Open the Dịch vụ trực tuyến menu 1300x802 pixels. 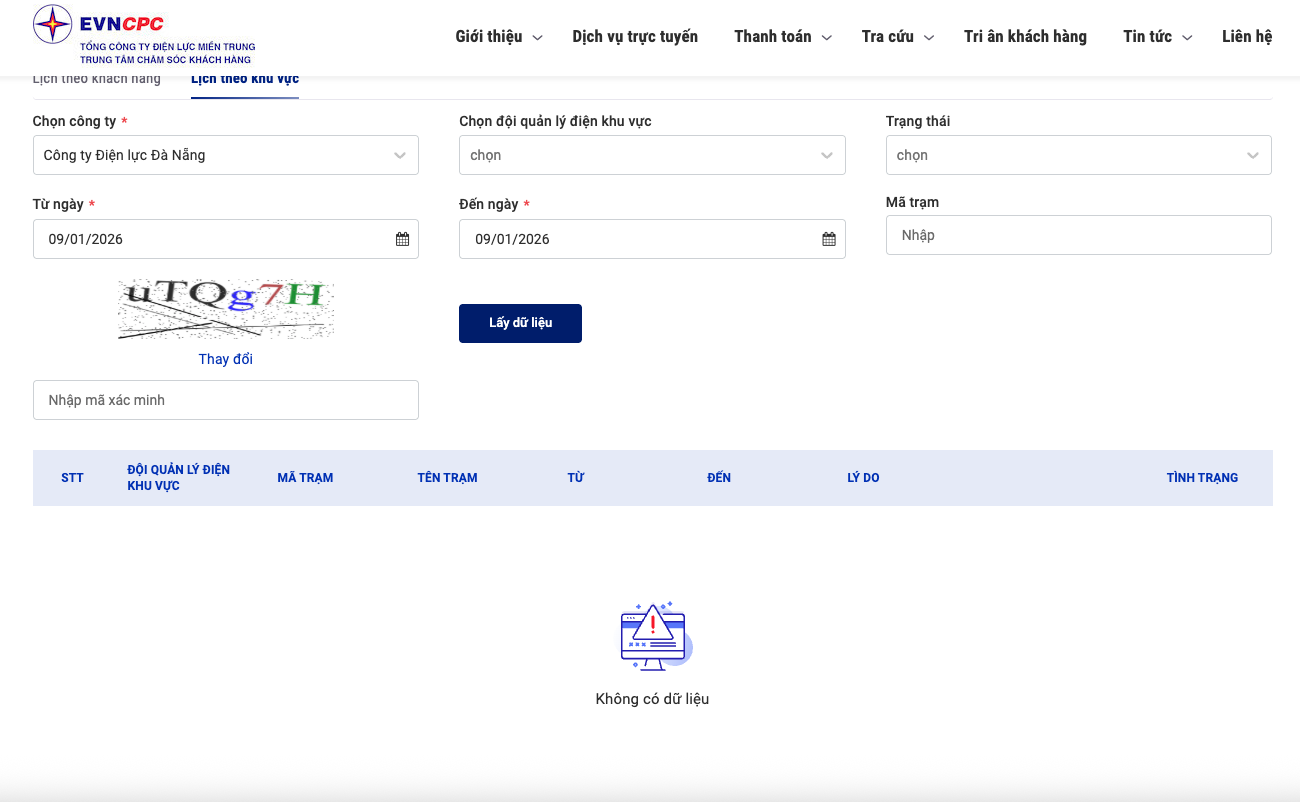coord(635,37)
